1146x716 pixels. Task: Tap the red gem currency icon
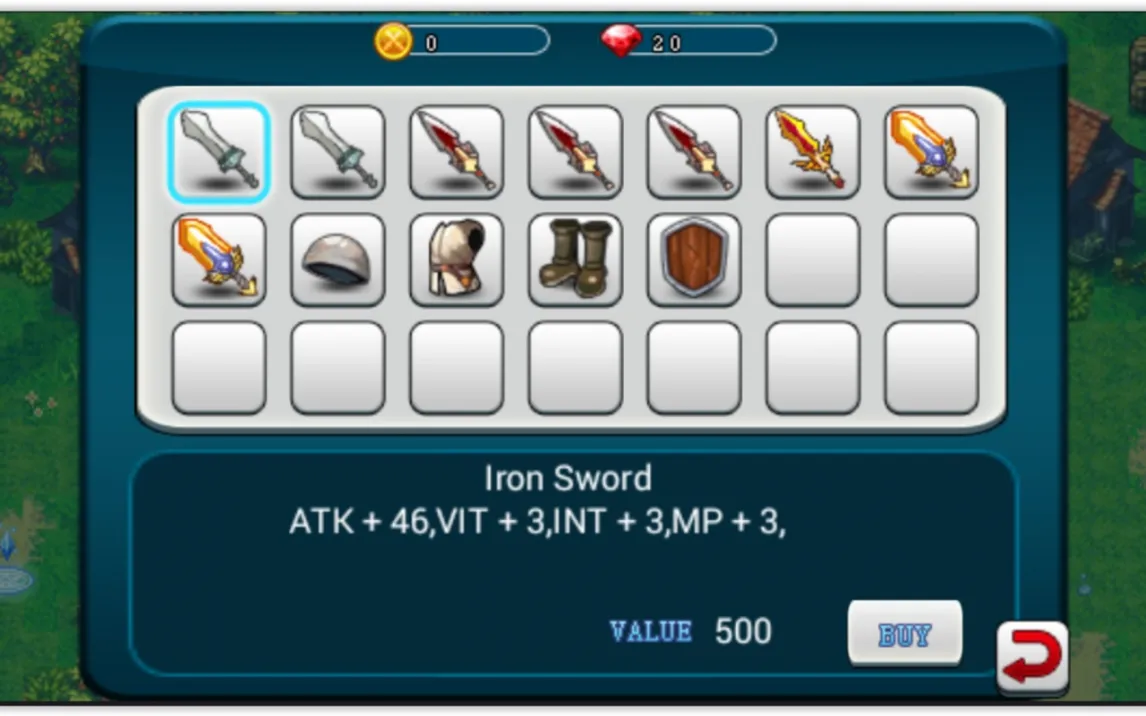click(x=621, y=41)
